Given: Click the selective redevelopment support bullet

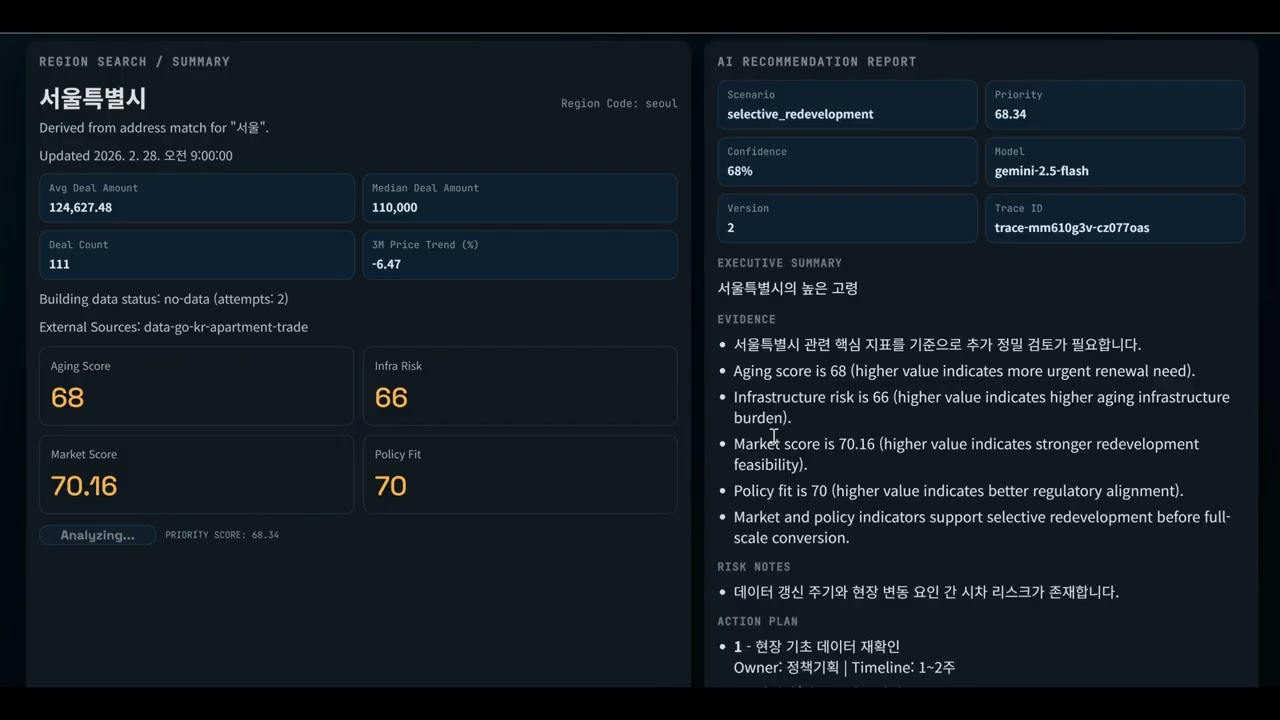Looking at the screenshot, I should tap(982, 527).
